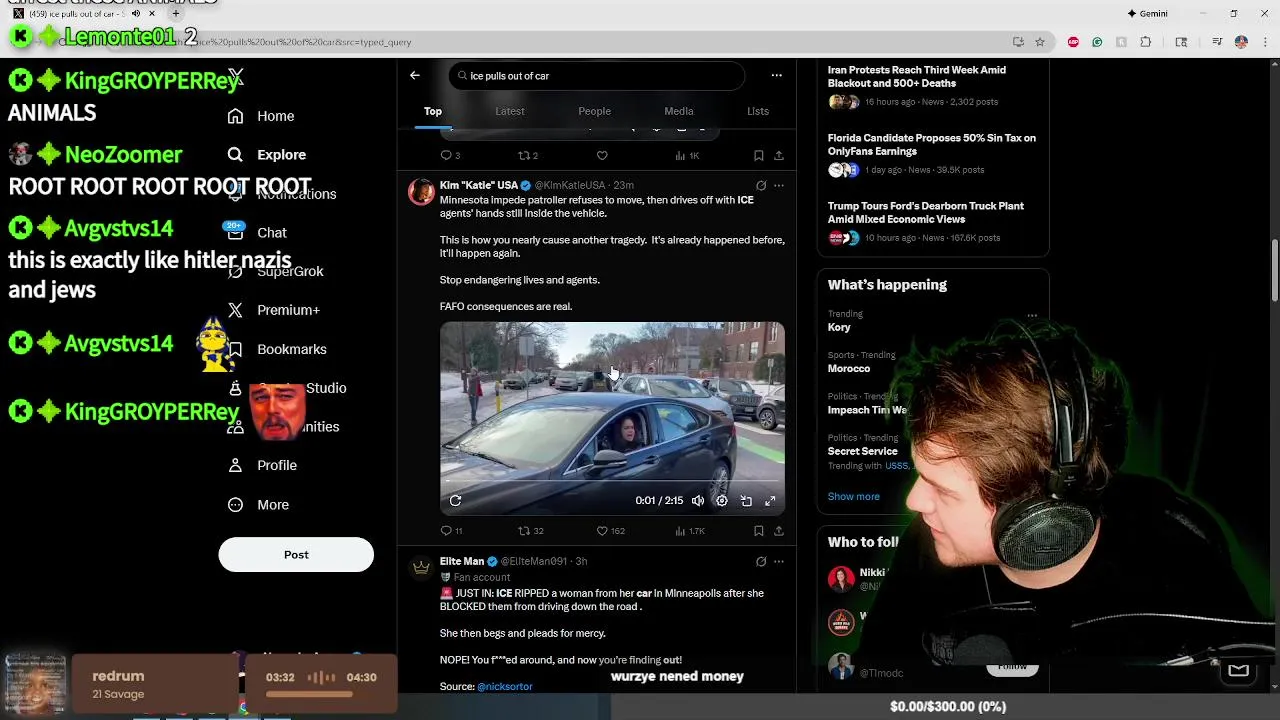Like the top post above Kim Katie

[602, 155]
